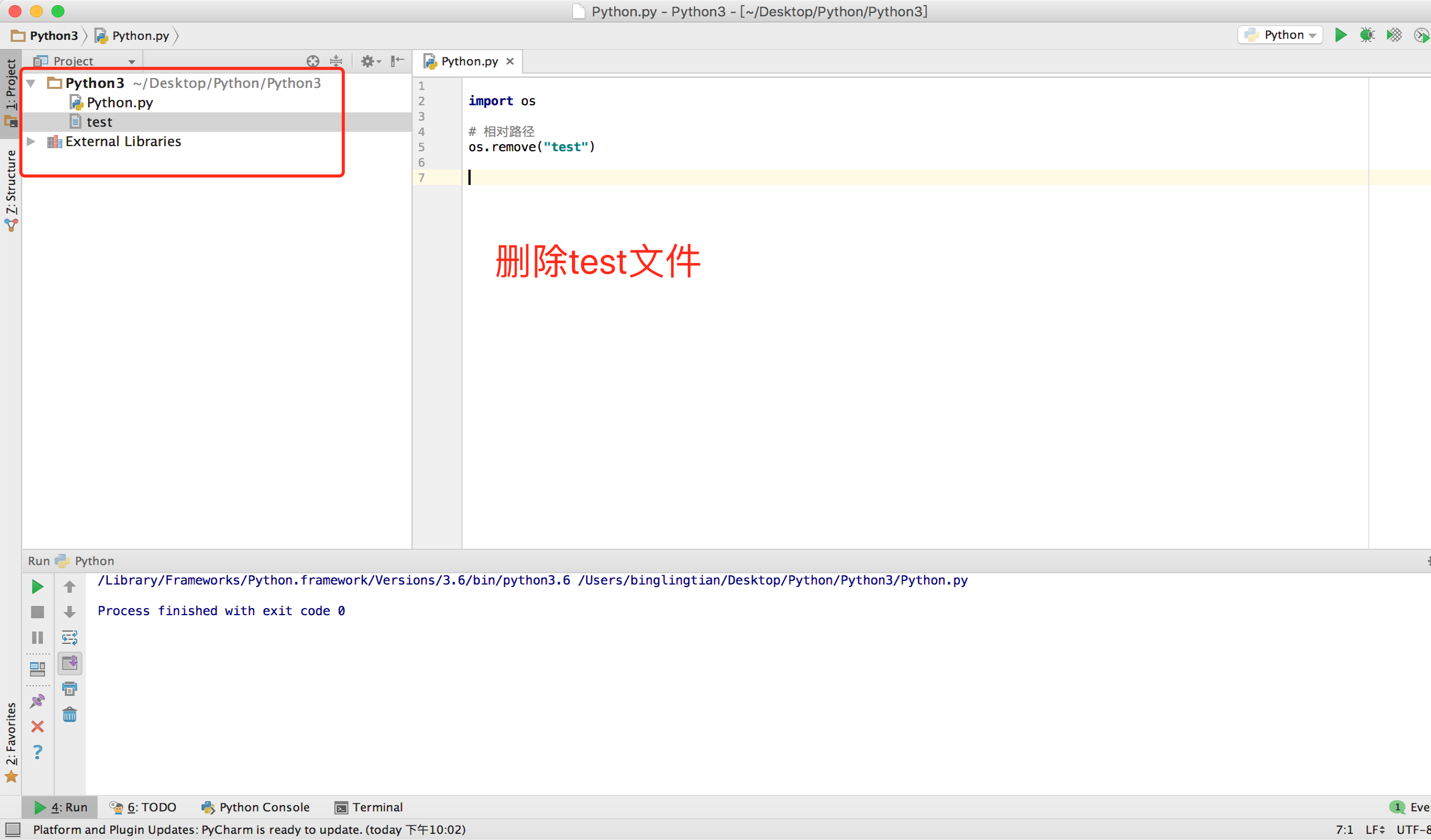Toggle Use Soft Wraps in Run console

[x=70, y=638]
